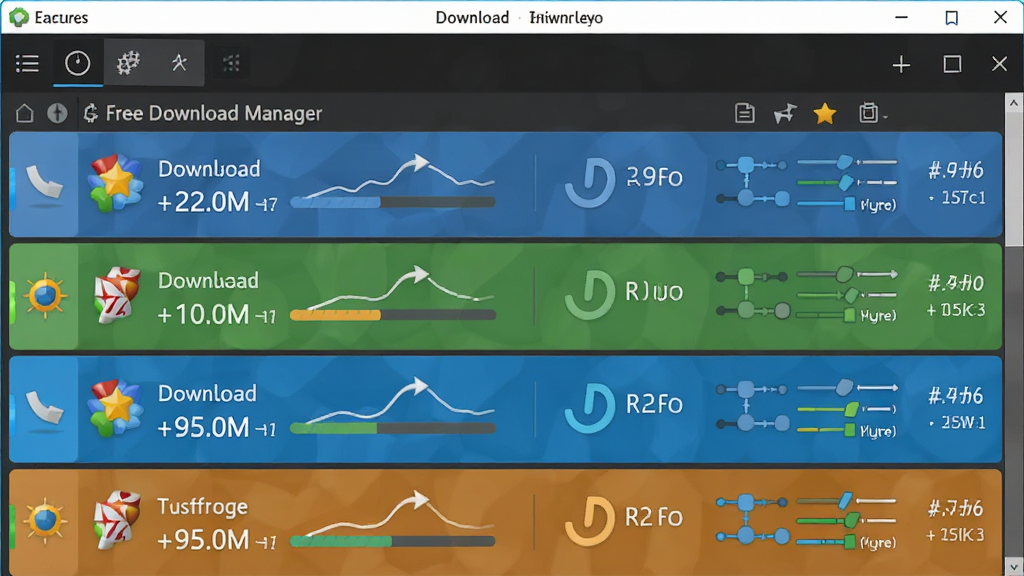Click cards app icon in +10.0M row
Image resolution: width=1024 pixels, height=576 pixels.
(117, 295)
